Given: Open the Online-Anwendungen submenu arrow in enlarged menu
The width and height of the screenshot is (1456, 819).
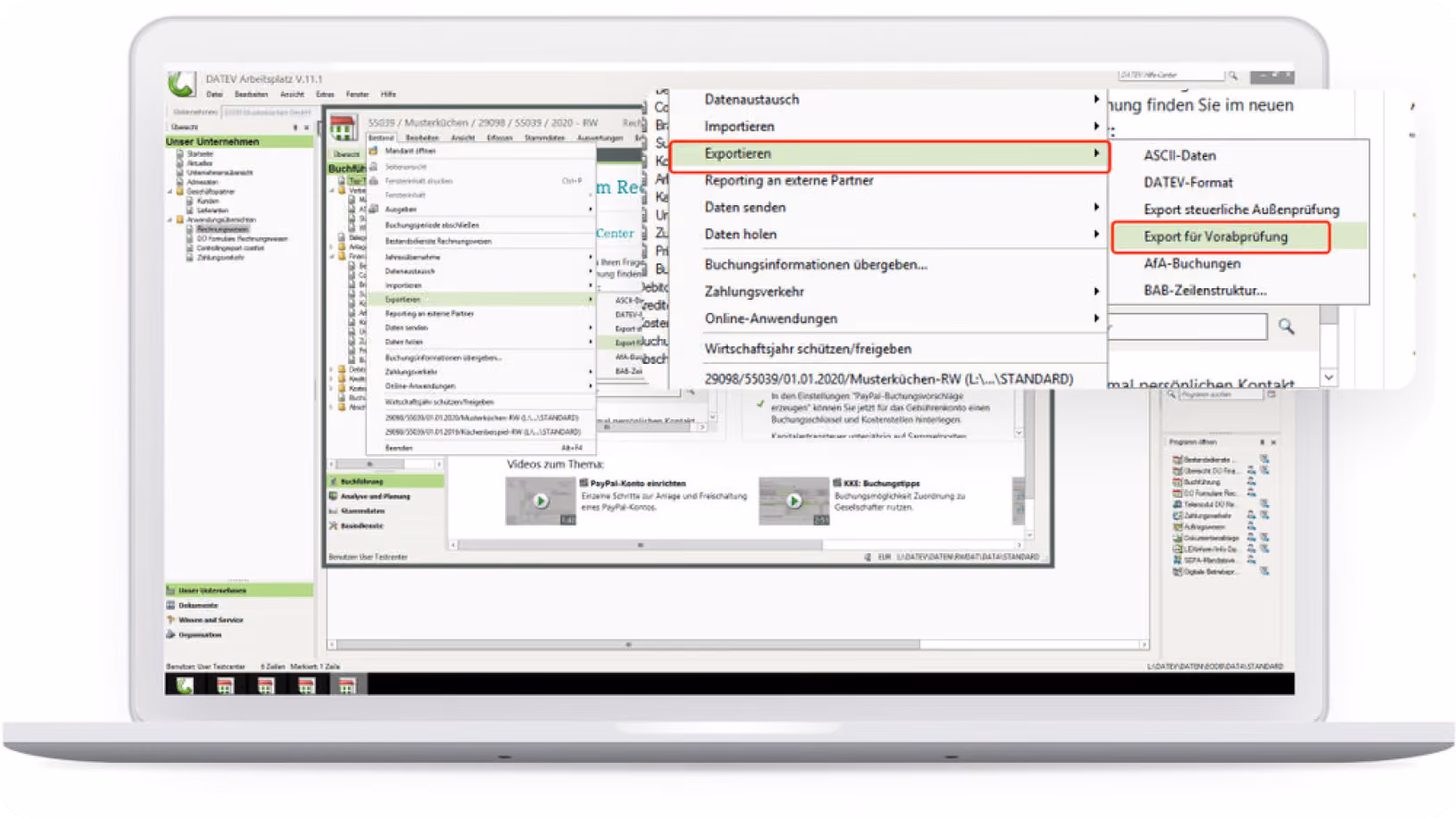Looking at the screenshot, I should [1096, 318].
